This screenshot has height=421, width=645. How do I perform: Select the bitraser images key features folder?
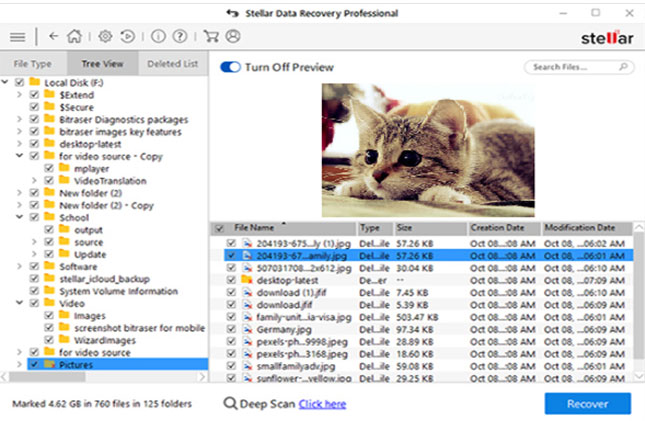click(x=120, y=132)
